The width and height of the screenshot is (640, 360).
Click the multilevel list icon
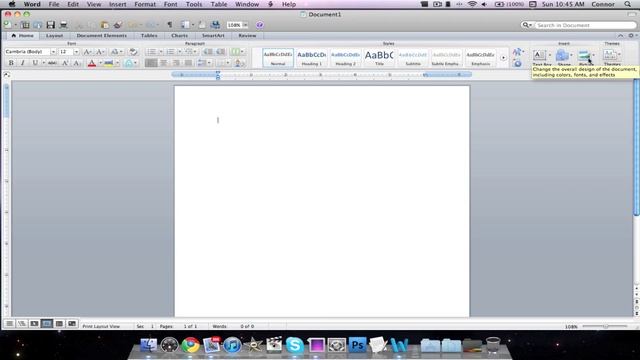[x=188, y=52]
